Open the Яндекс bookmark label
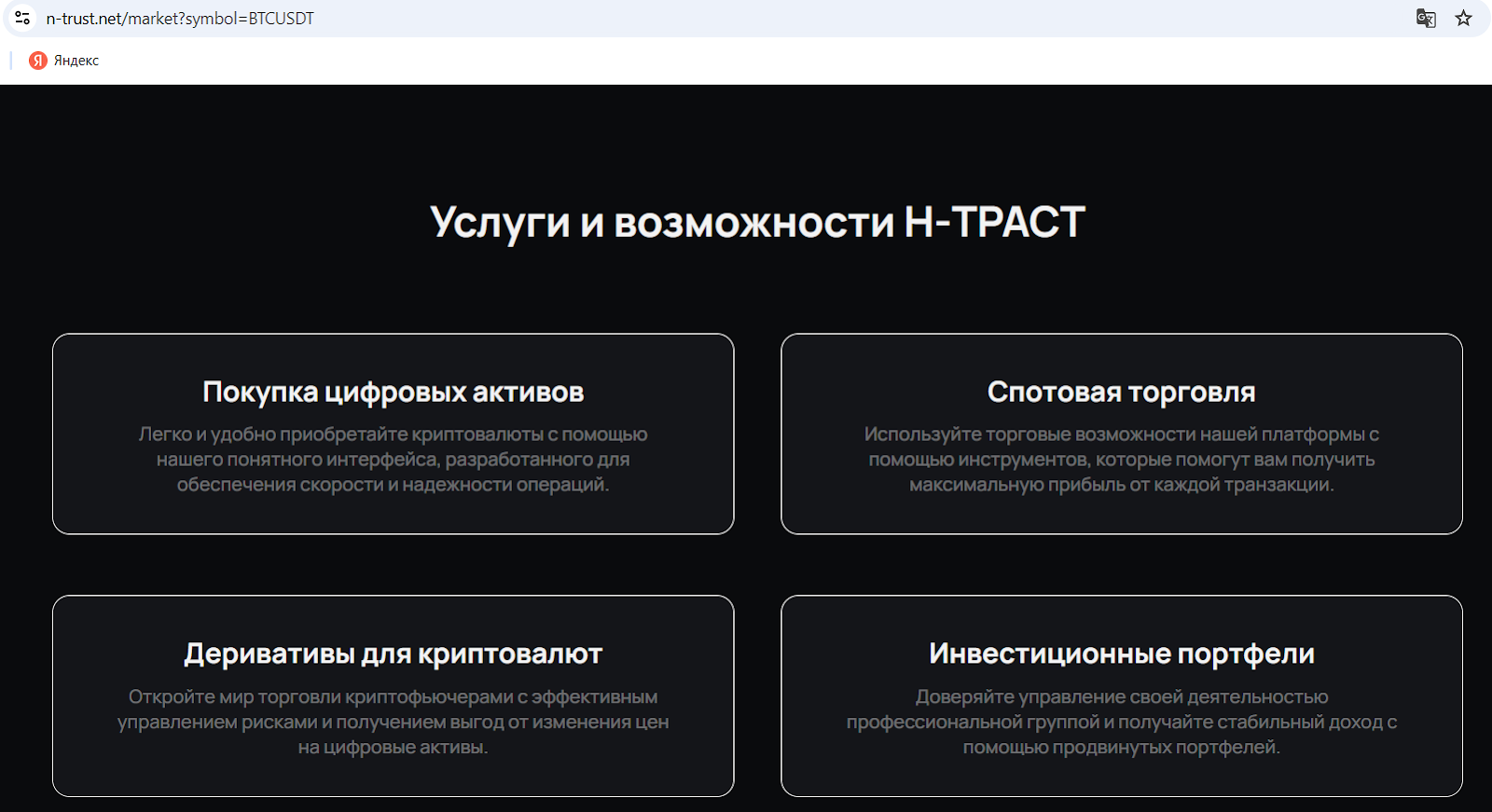The image size is (1492, 812). coord(76,61)
